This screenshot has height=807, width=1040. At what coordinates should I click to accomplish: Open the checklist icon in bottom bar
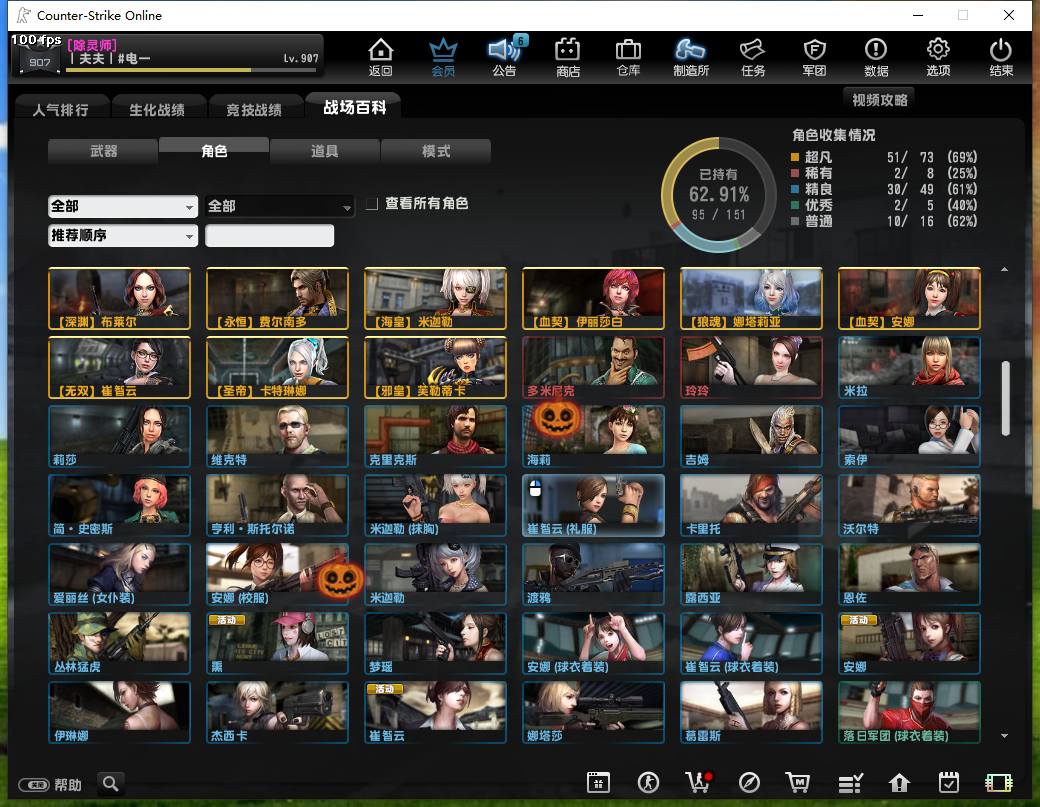tap(850, 783)
